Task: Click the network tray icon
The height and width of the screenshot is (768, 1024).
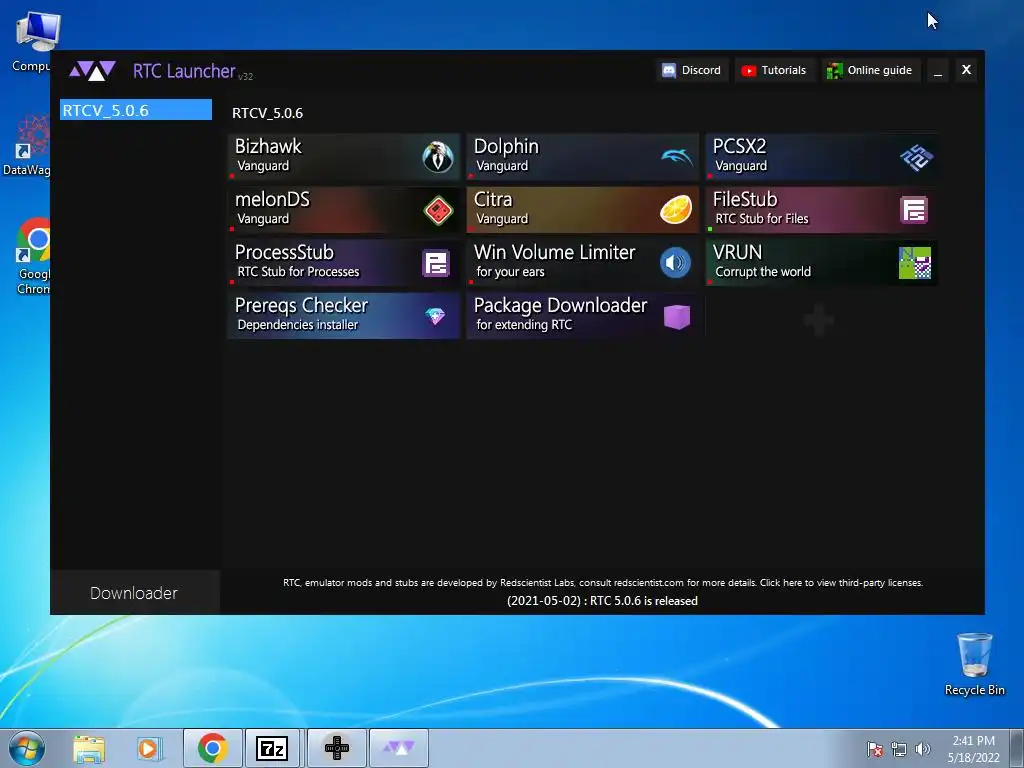Action: 899,749
